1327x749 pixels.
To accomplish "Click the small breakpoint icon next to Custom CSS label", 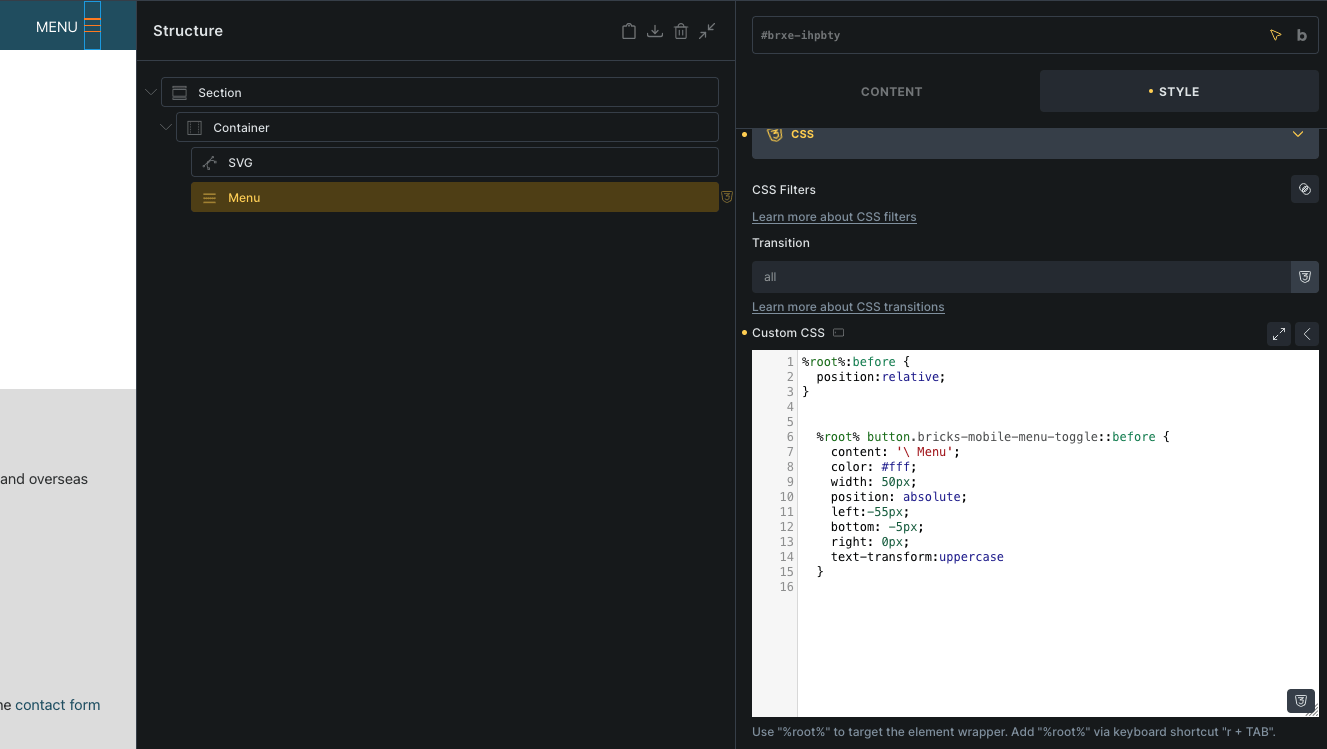I will click(x=839, y=333).
